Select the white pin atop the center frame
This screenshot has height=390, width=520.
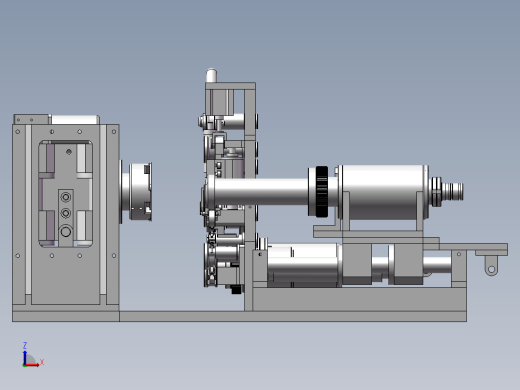pyautogui.click(x=211, y=75)
